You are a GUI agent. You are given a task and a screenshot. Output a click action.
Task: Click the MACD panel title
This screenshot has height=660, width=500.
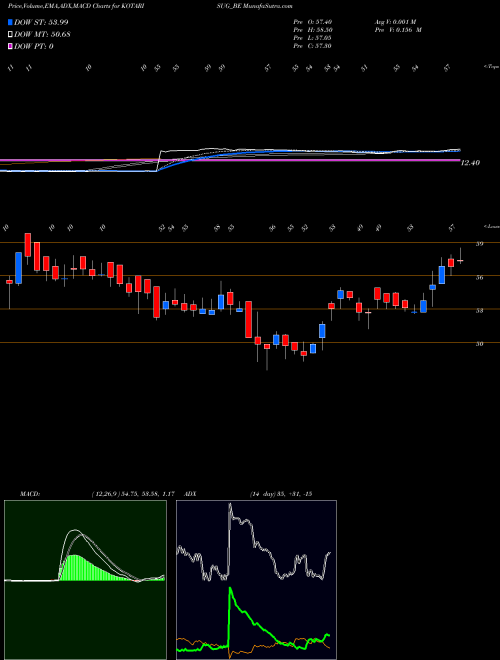coord(30,494)
